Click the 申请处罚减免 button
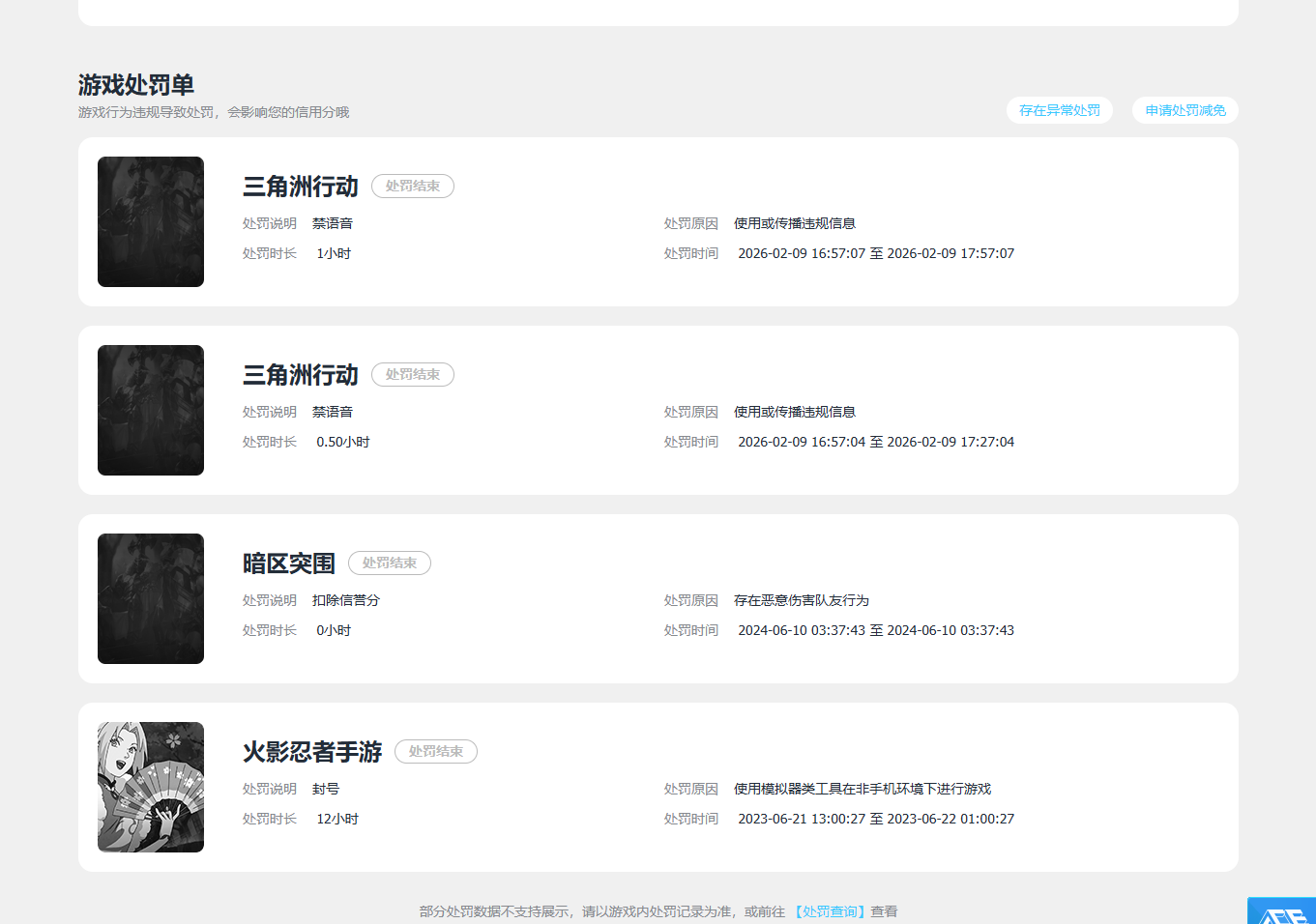 pyautogui.click(x=1185, y=110)
